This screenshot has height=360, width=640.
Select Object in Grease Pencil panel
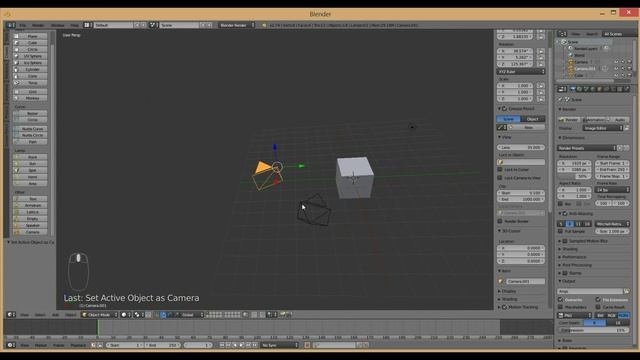click(533, 119)
